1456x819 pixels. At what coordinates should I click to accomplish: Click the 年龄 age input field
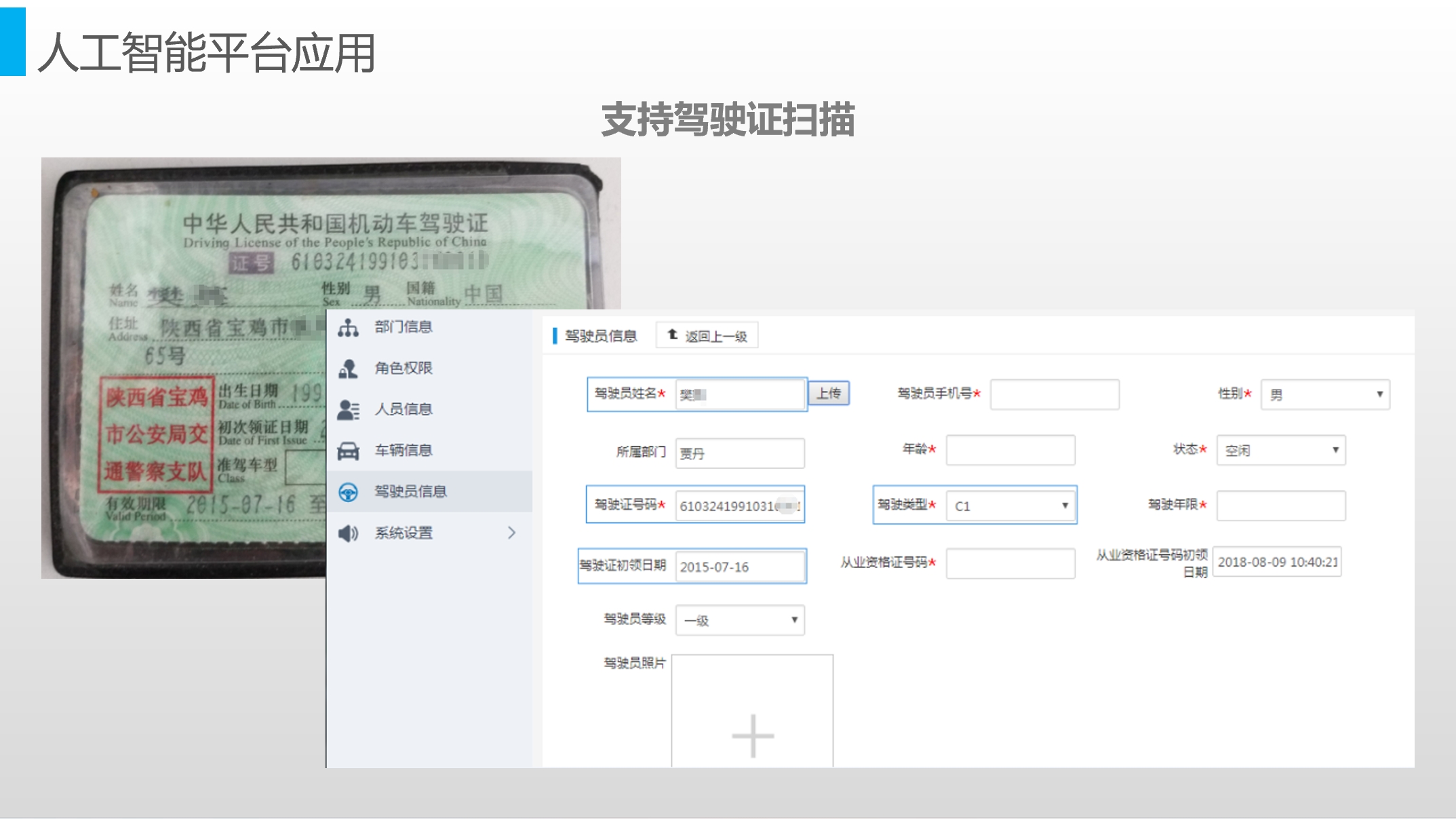[x=1010, y=451]
